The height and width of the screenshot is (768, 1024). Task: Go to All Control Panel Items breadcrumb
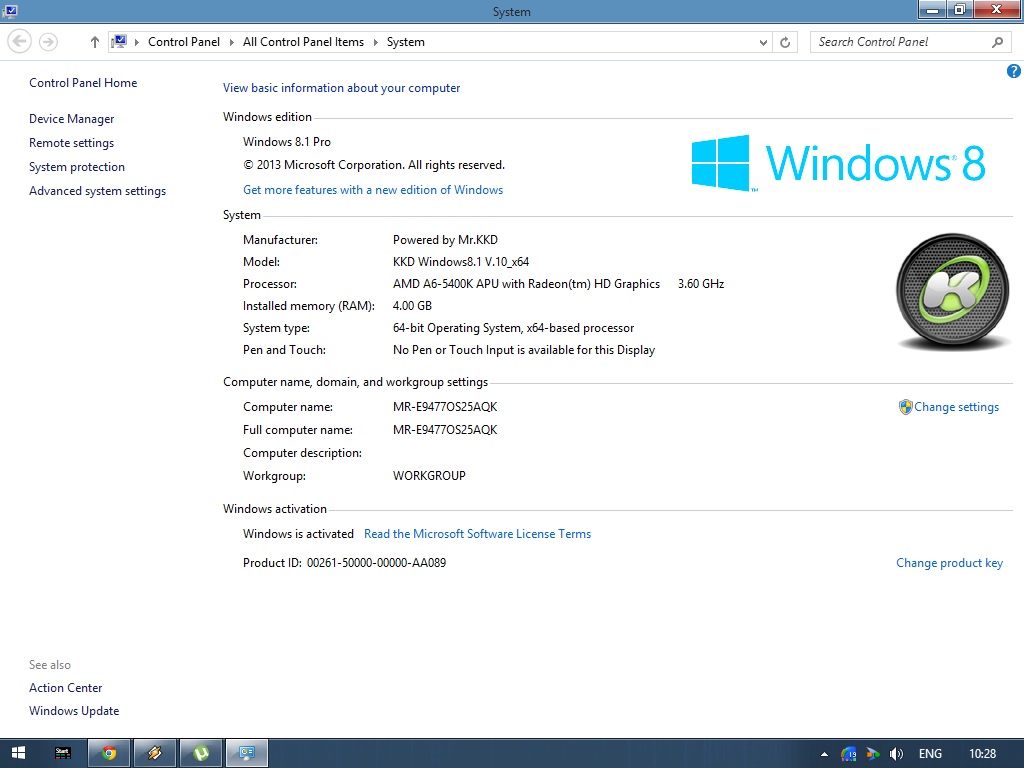303,42
